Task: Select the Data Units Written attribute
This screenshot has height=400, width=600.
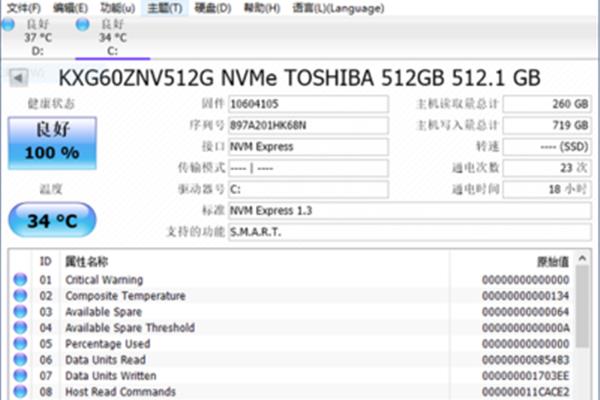Action: (111, 376)
